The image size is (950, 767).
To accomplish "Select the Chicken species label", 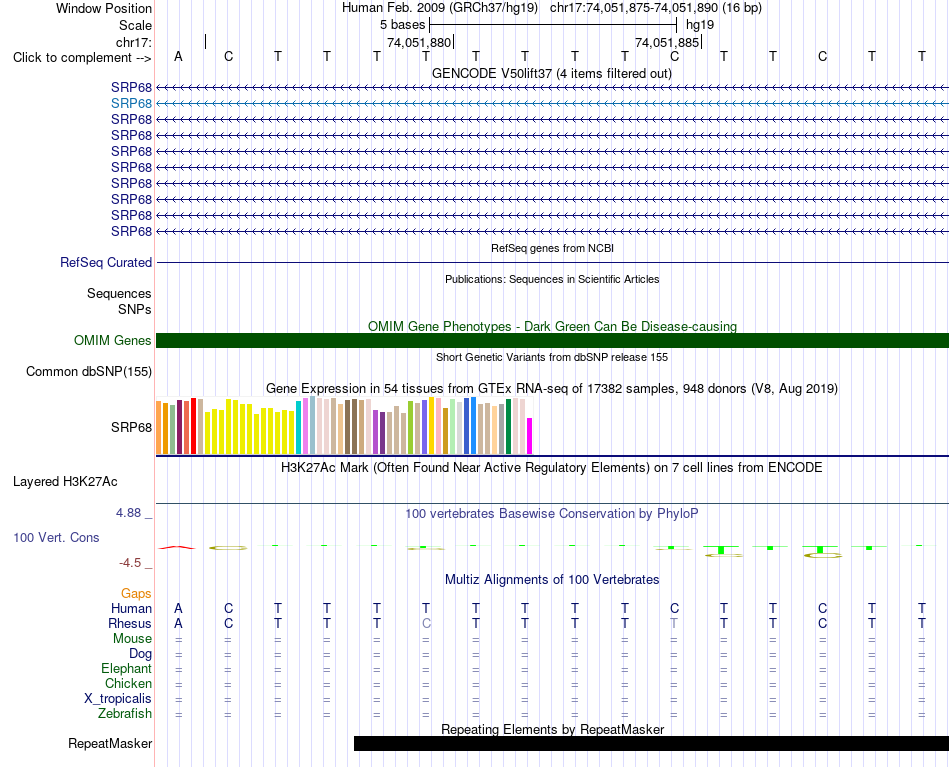I will pos(128,683).
